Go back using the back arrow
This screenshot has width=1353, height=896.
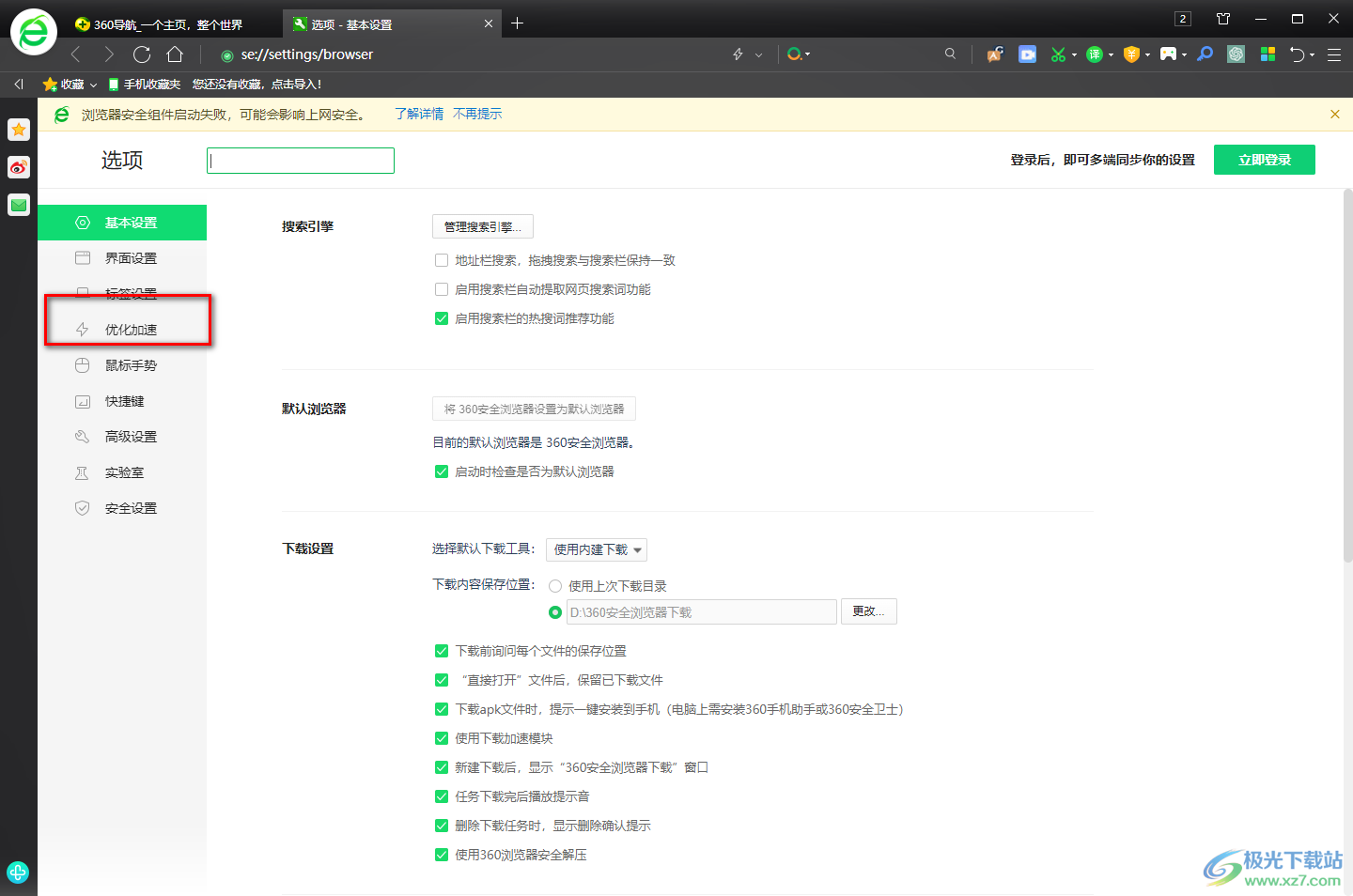pos(76,54)
